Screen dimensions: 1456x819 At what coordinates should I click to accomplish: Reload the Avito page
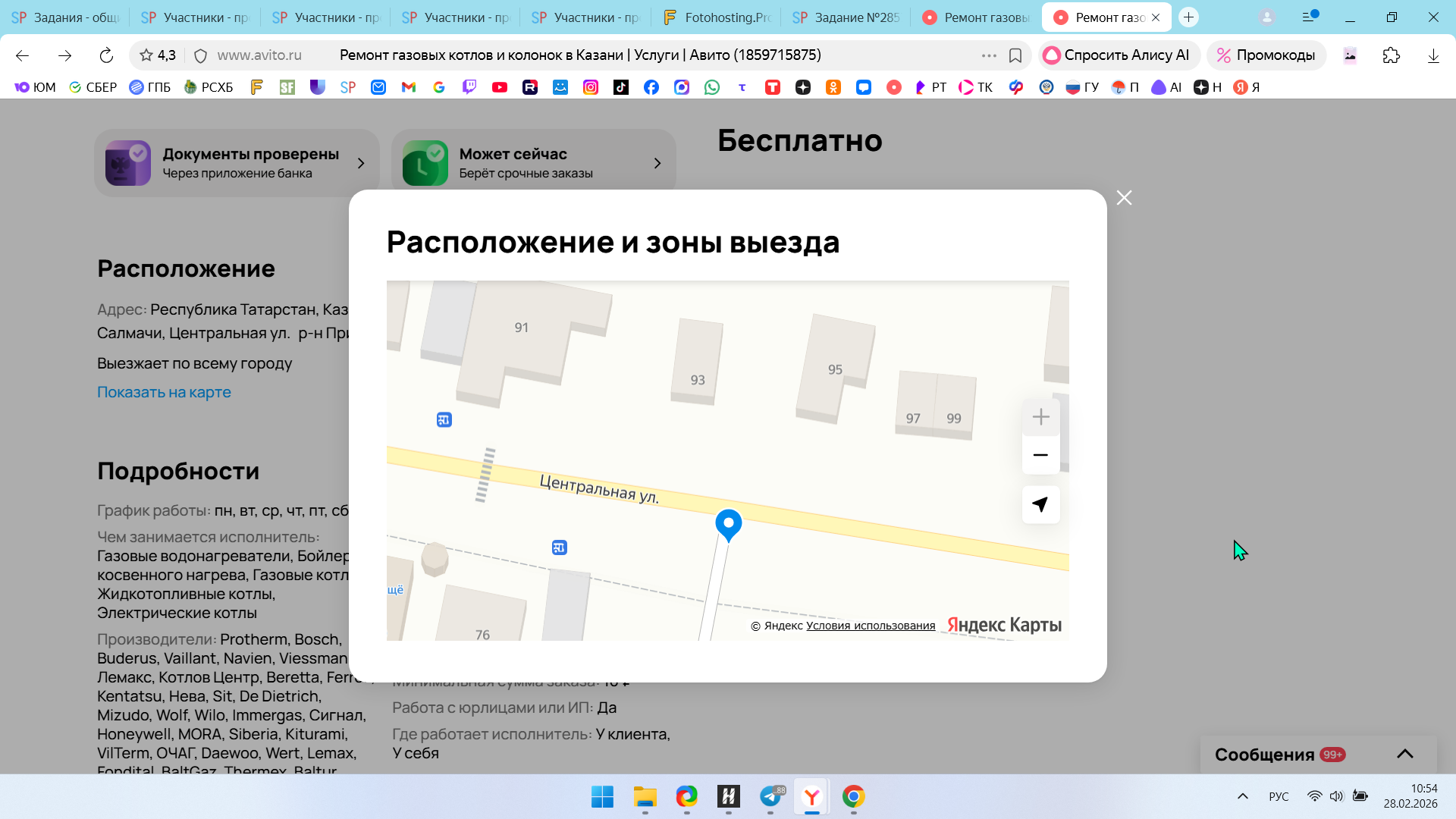(x=106, y=55)
